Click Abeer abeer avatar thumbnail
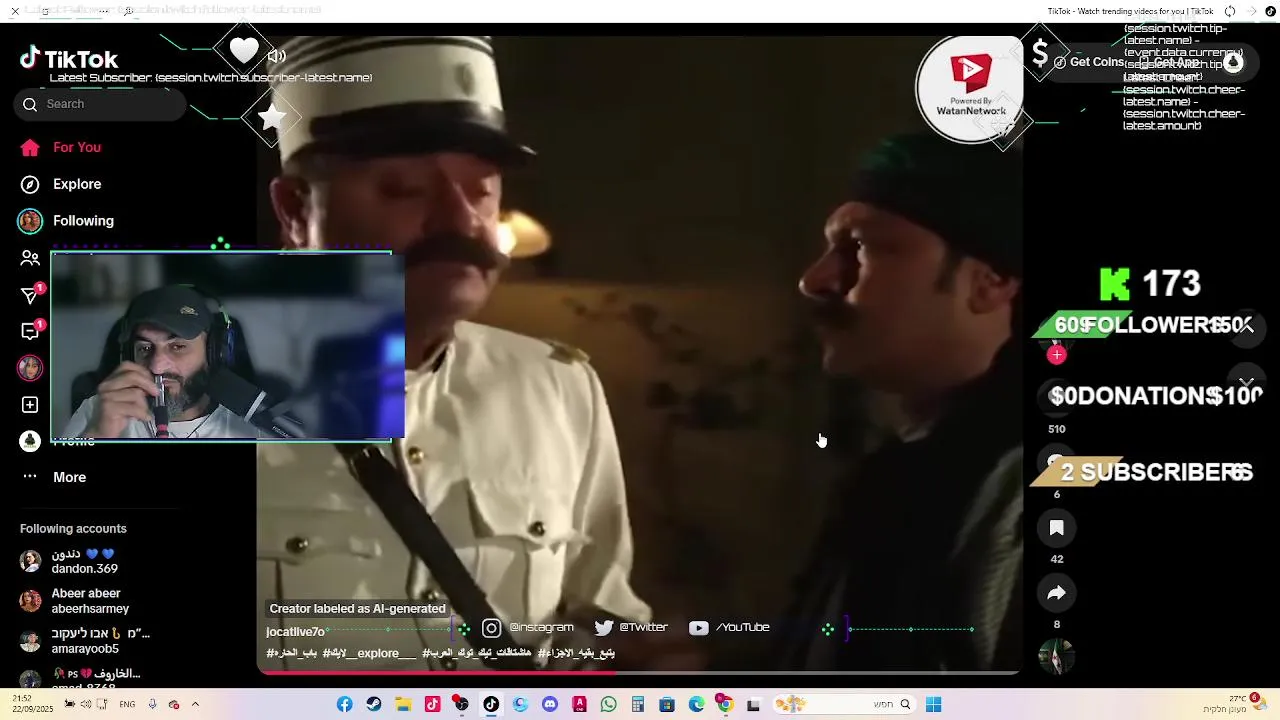The width and height of the screenshot is (1280, 720). click(31, 601)
